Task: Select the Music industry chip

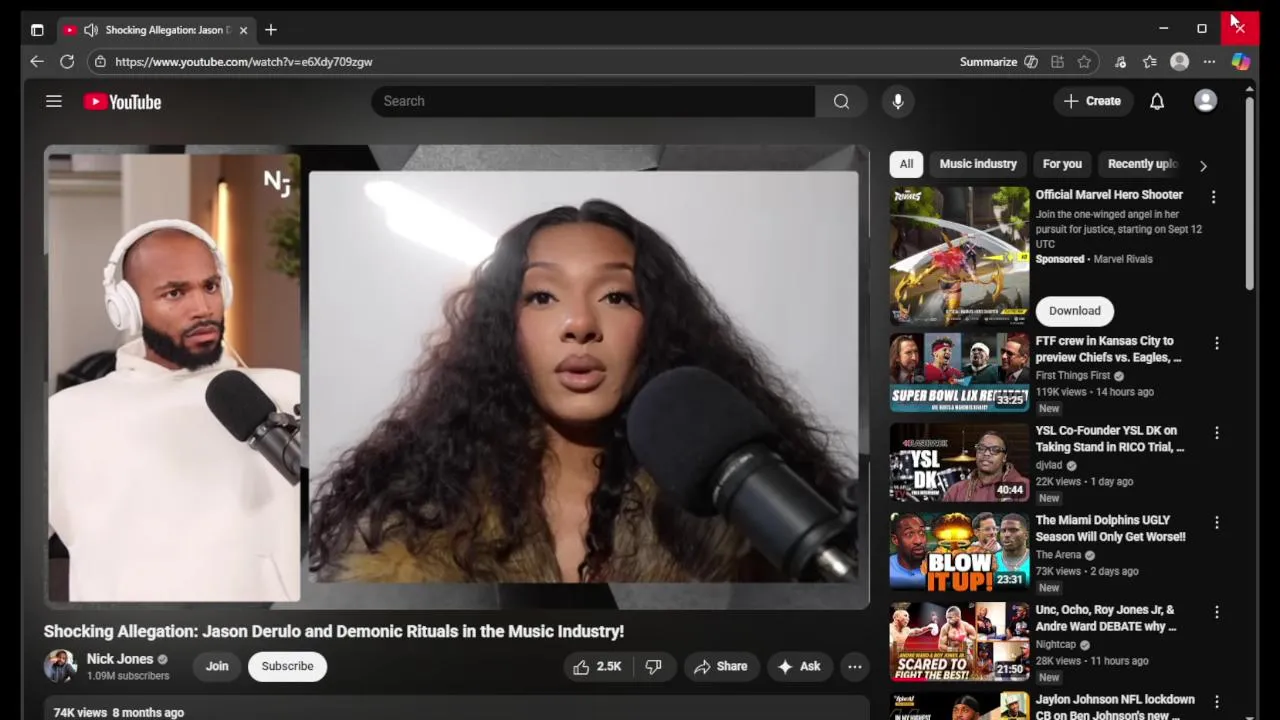Action: tap(978, 164)
